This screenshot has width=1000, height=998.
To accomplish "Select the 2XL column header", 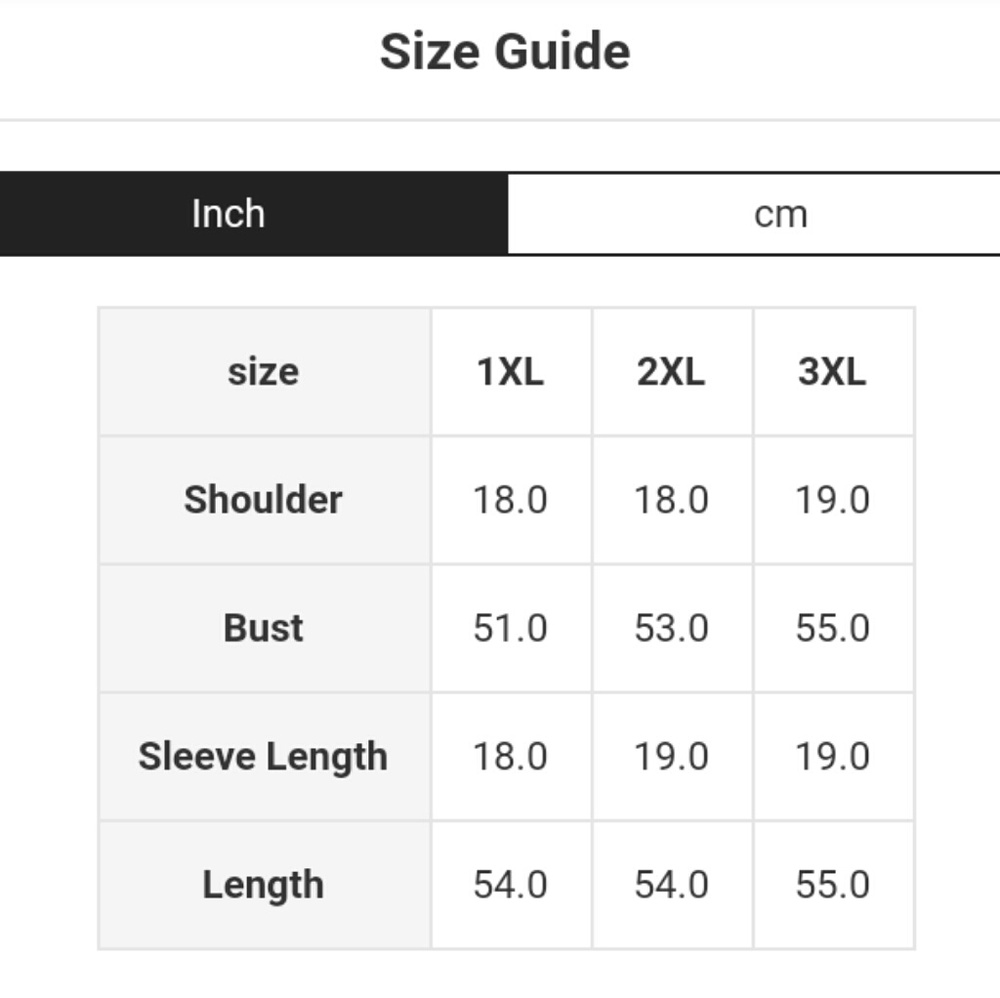I will (671, 372).
